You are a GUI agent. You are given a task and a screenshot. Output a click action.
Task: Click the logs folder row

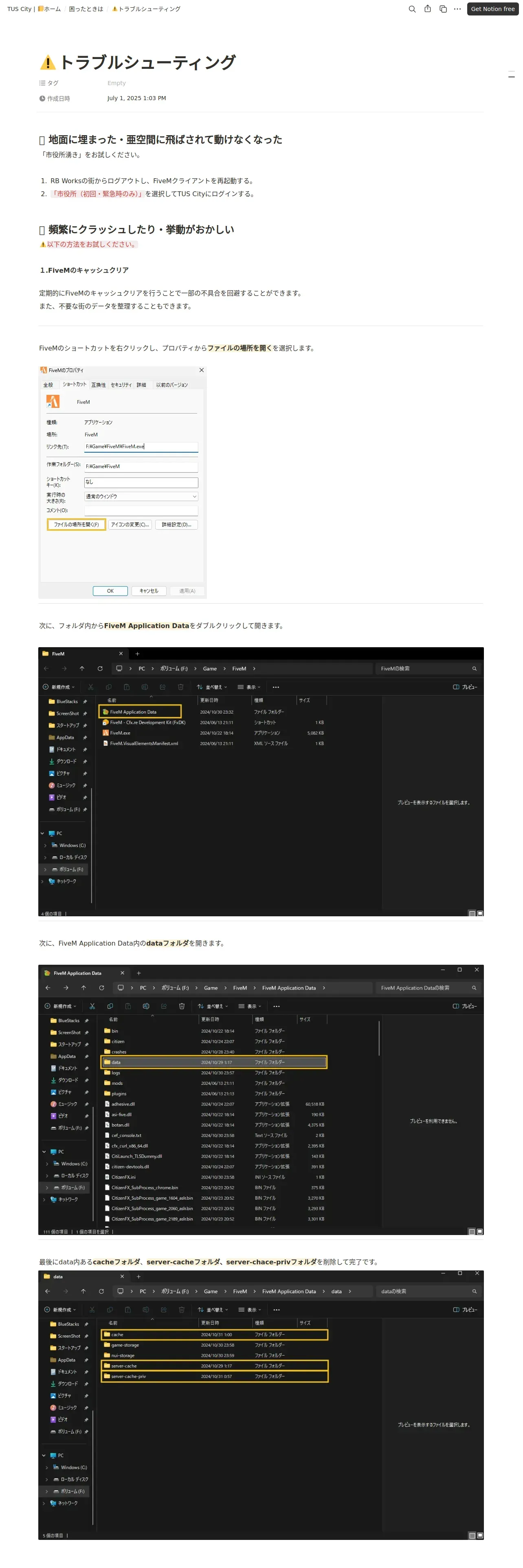(214, 1073)
